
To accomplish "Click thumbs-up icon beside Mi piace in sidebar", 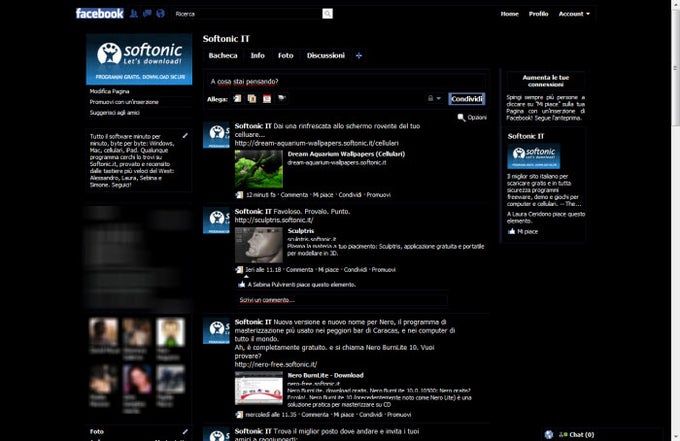I will coord(512,231).
